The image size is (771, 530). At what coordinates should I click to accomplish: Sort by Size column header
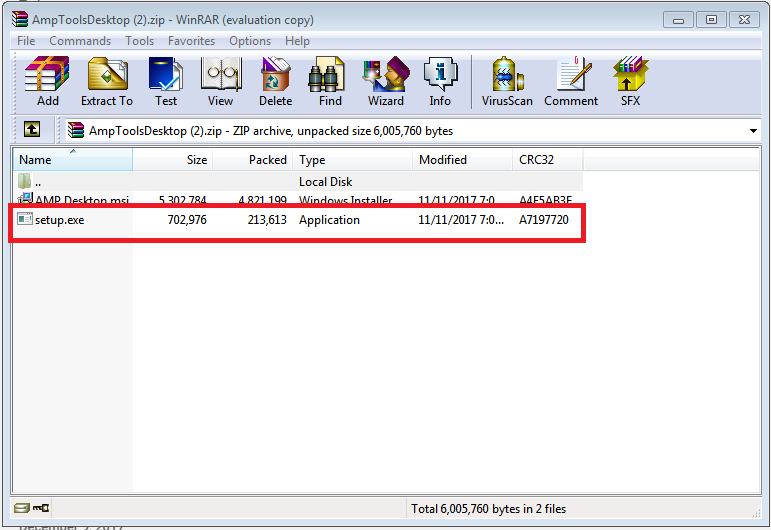pos(173,160)
